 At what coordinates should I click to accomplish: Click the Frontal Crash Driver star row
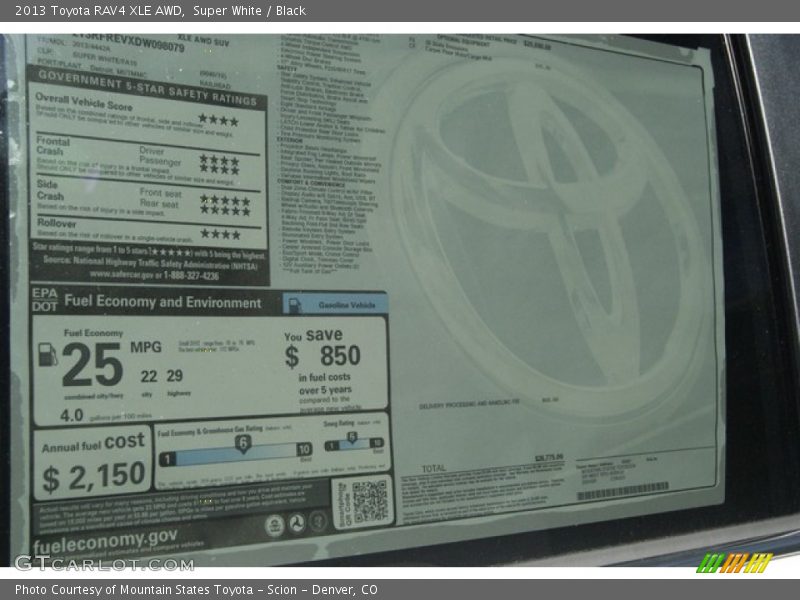click(x=219, y=160)
